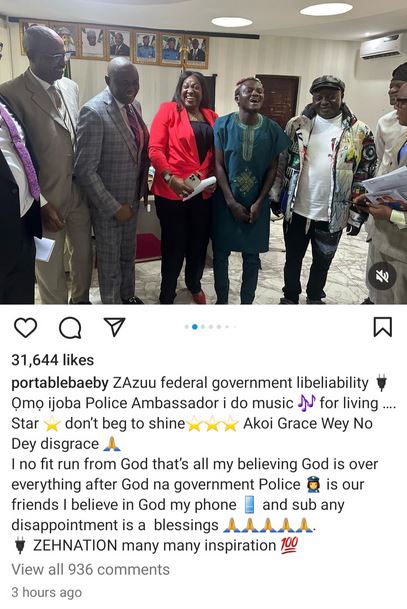This screenshot has height=609, width=407.
Task: View all 936 comments
Action: pyautogui.click(x=90, y=569)
